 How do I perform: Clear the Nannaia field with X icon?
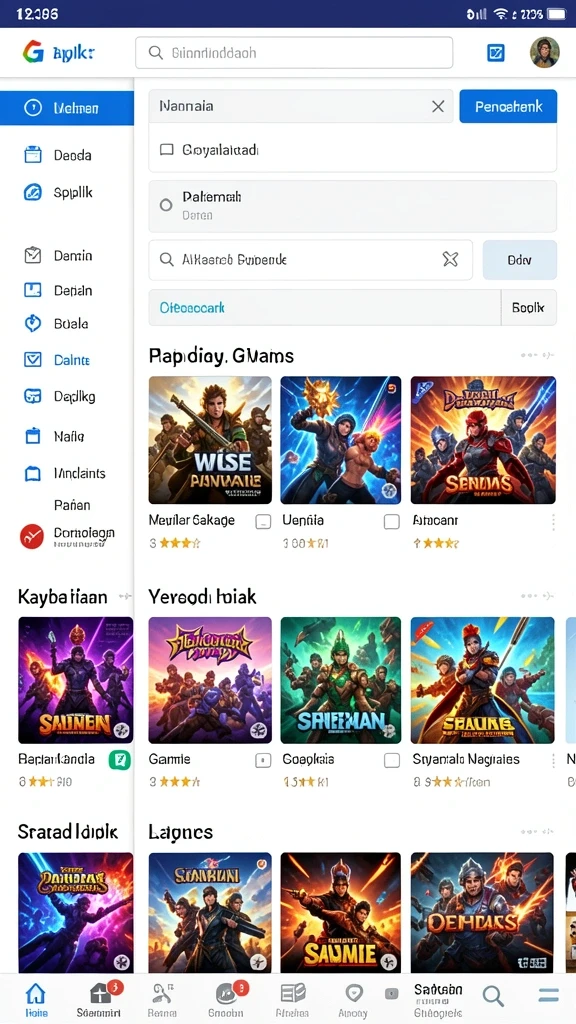click(x=438, y=106)
